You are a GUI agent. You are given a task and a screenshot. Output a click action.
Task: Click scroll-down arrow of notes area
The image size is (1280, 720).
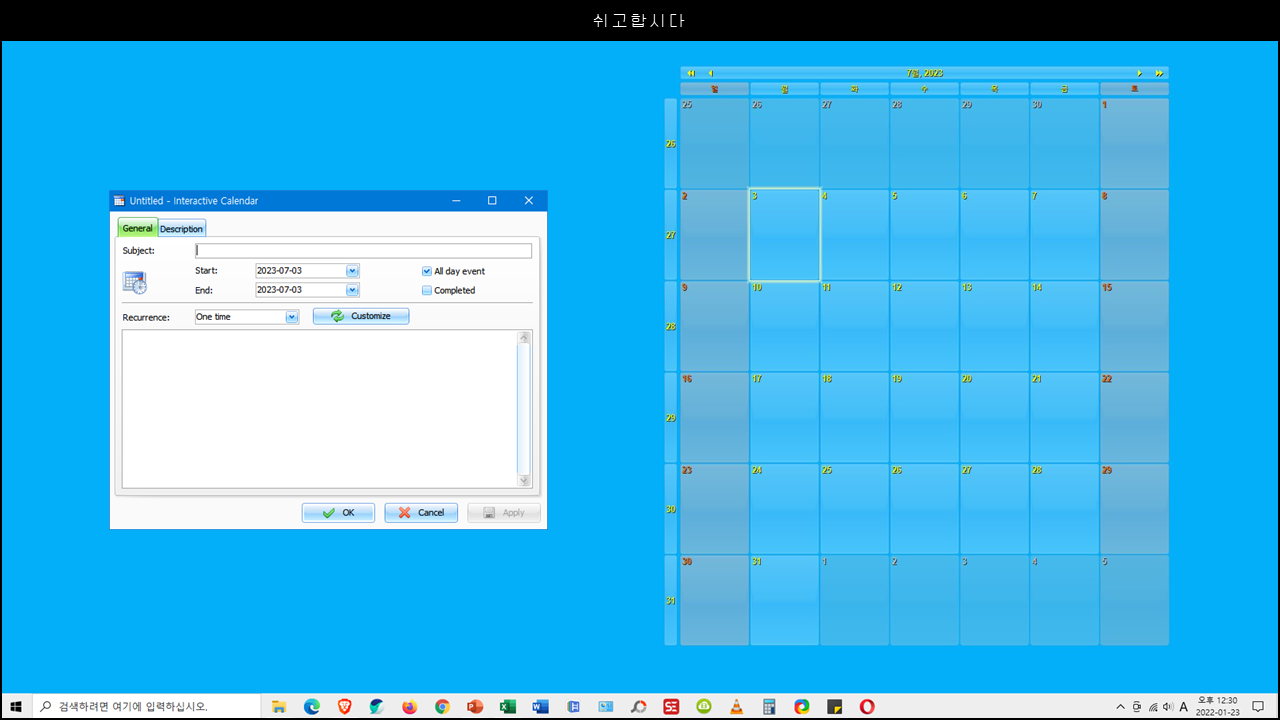pos(524,480)
